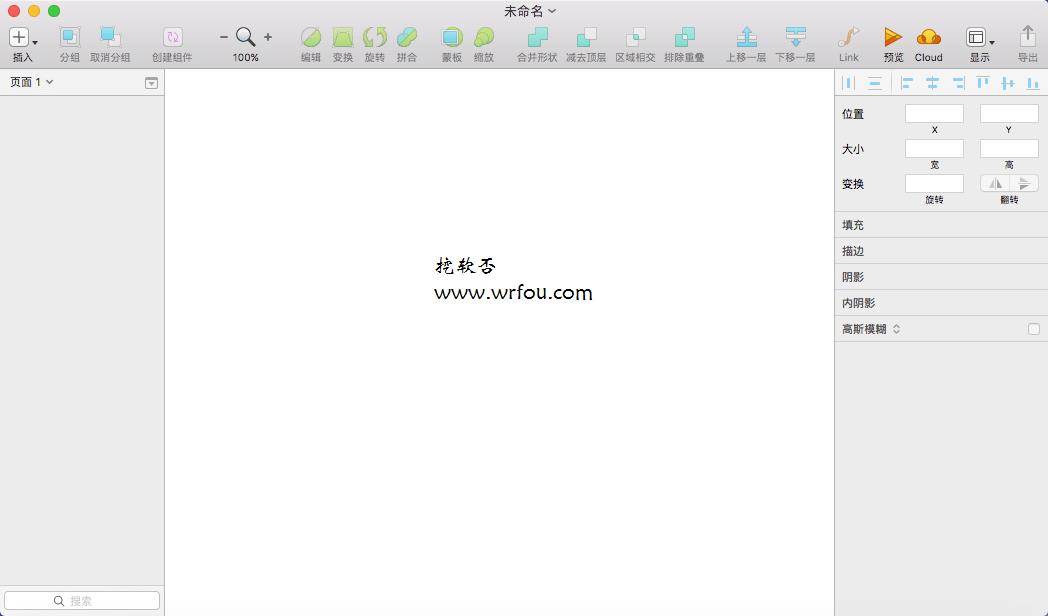Toggle horizontal flip under 翻转
1048x616 pixels.
pyautogui.click(x=995, y=183)
